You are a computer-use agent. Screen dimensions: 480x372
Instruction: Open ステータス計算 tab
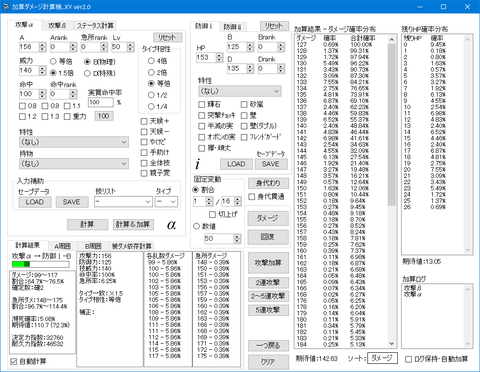coord(95,25)
